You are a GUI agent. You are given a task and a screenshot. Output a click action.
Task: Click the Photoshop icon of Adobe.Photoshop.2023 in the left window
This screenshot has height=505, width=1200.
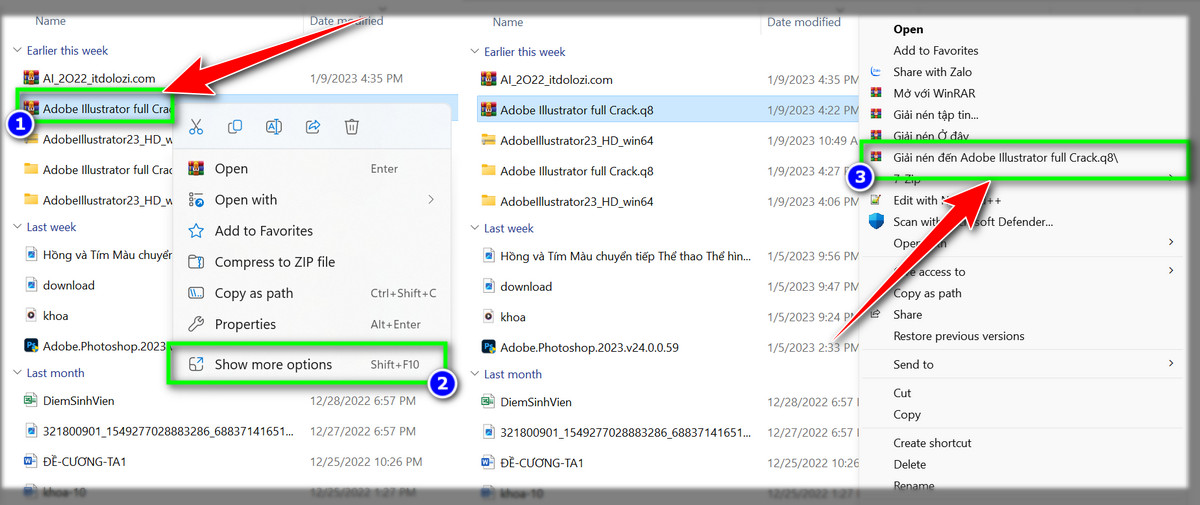point(30,345)
